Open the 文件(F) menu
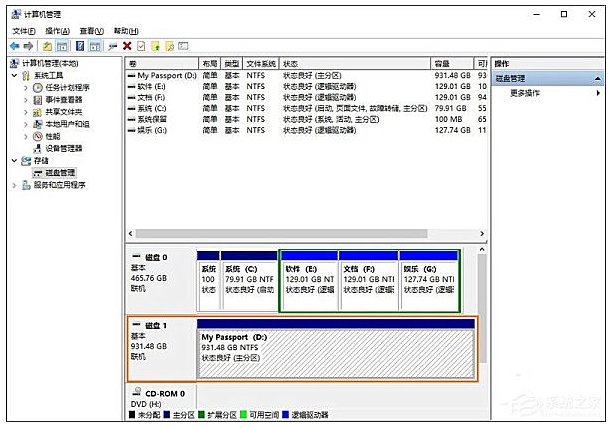This screenshot has height=428, width=612. [x=24, y=31]
